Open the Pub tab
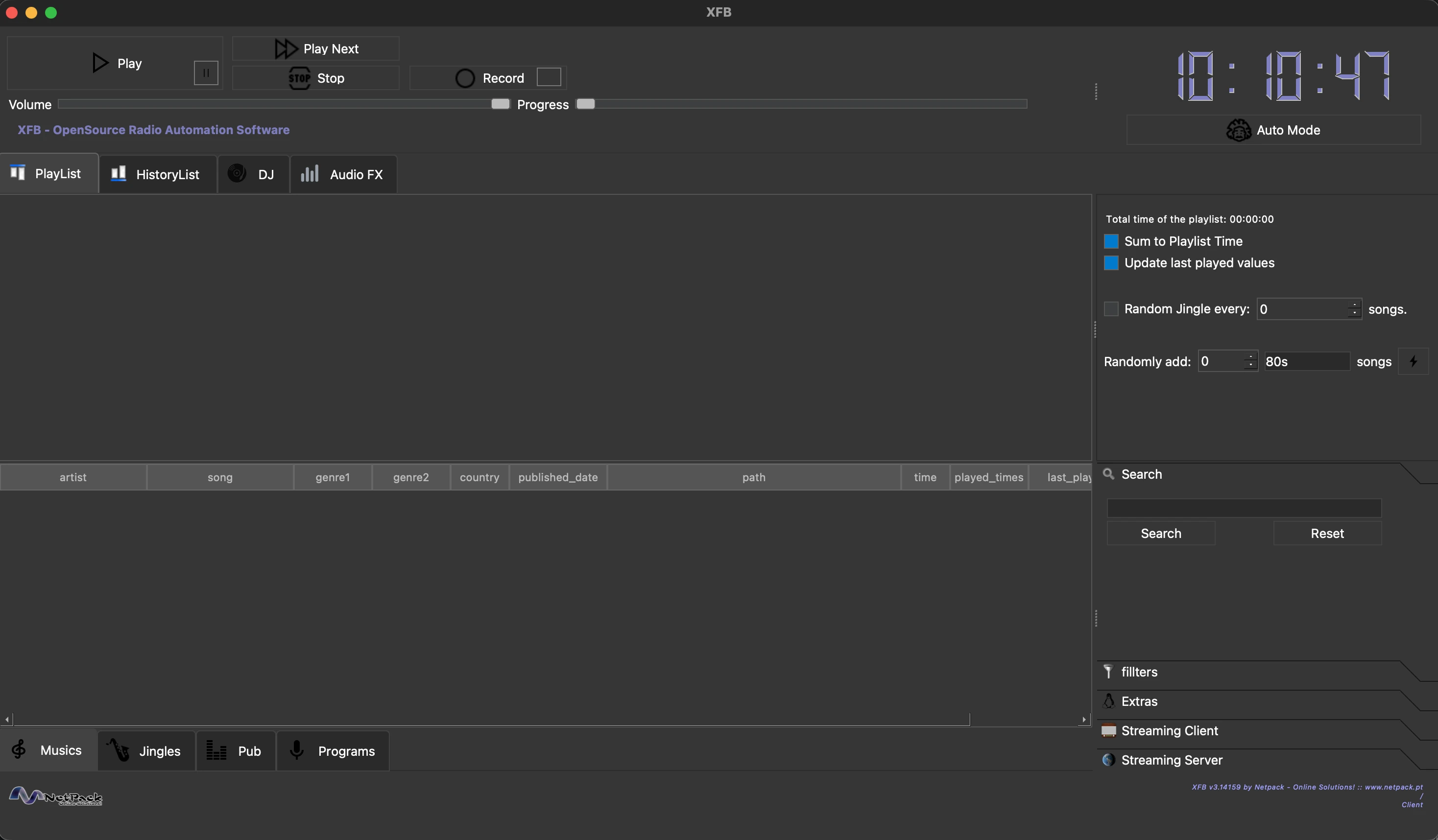 (x=236, y=751)
